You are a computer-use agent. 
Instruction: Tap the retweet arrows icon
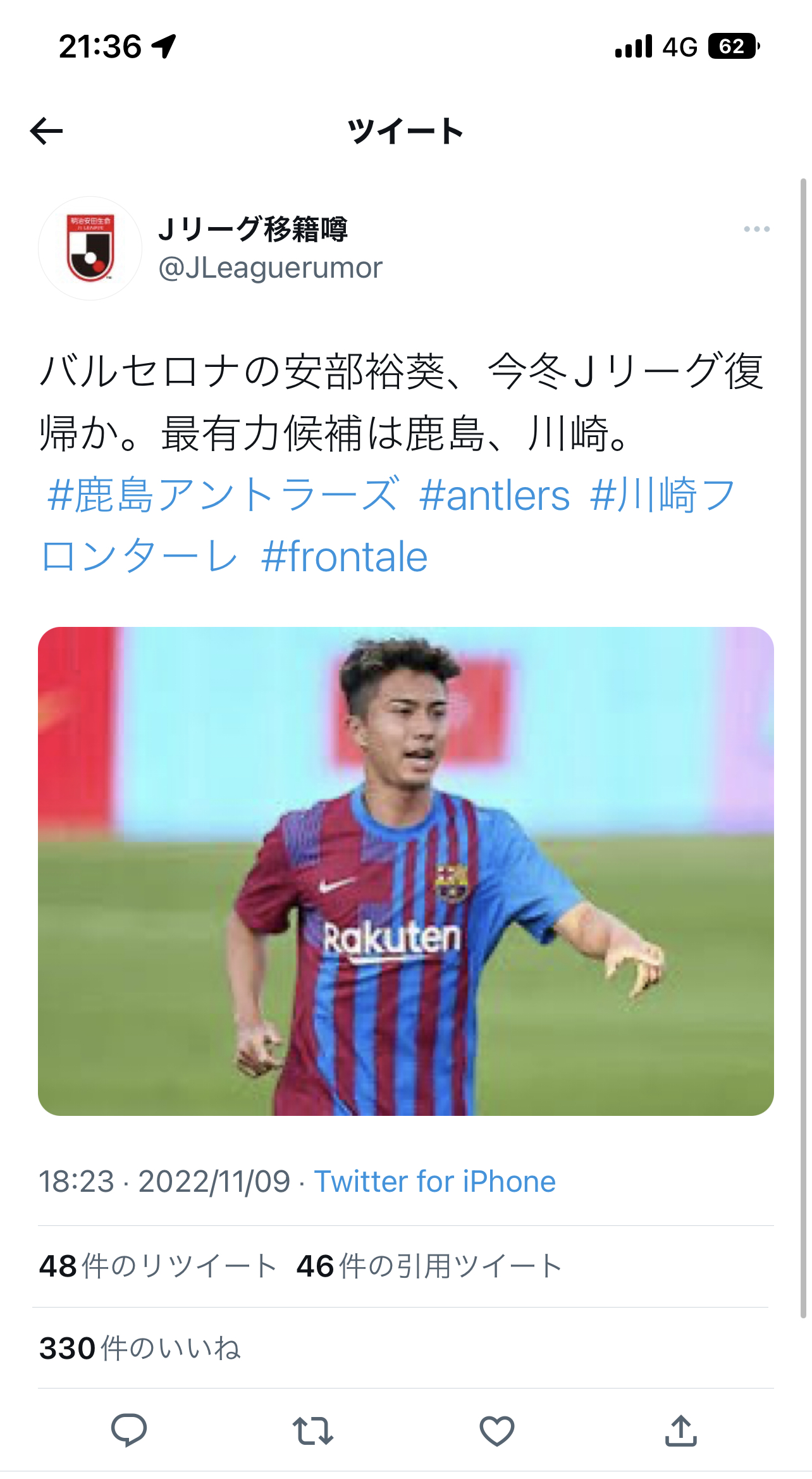point(313,1431)
